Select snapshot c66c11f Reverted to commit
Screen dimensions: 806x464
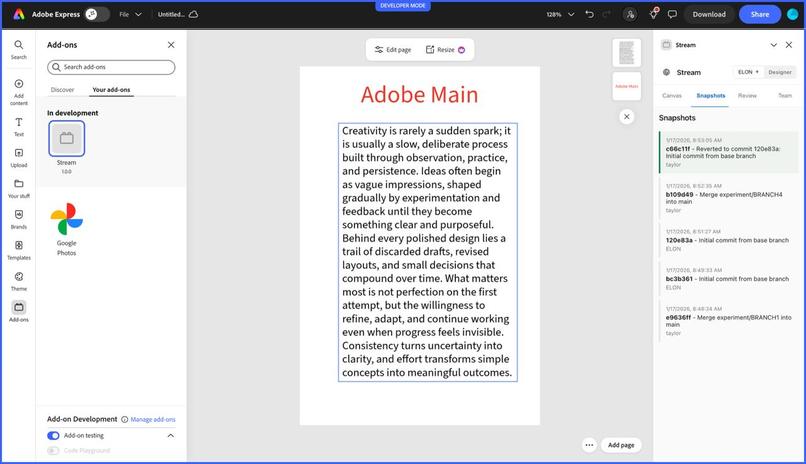tap(728, 152)
